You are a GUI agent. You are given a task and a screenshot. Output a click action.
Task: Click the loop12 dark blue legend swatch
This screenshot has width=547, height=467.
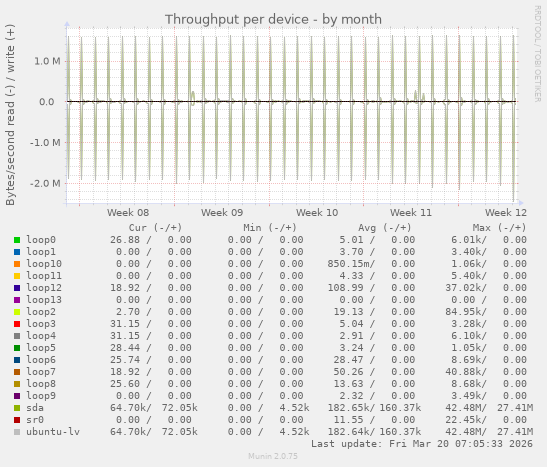[17, 288]
